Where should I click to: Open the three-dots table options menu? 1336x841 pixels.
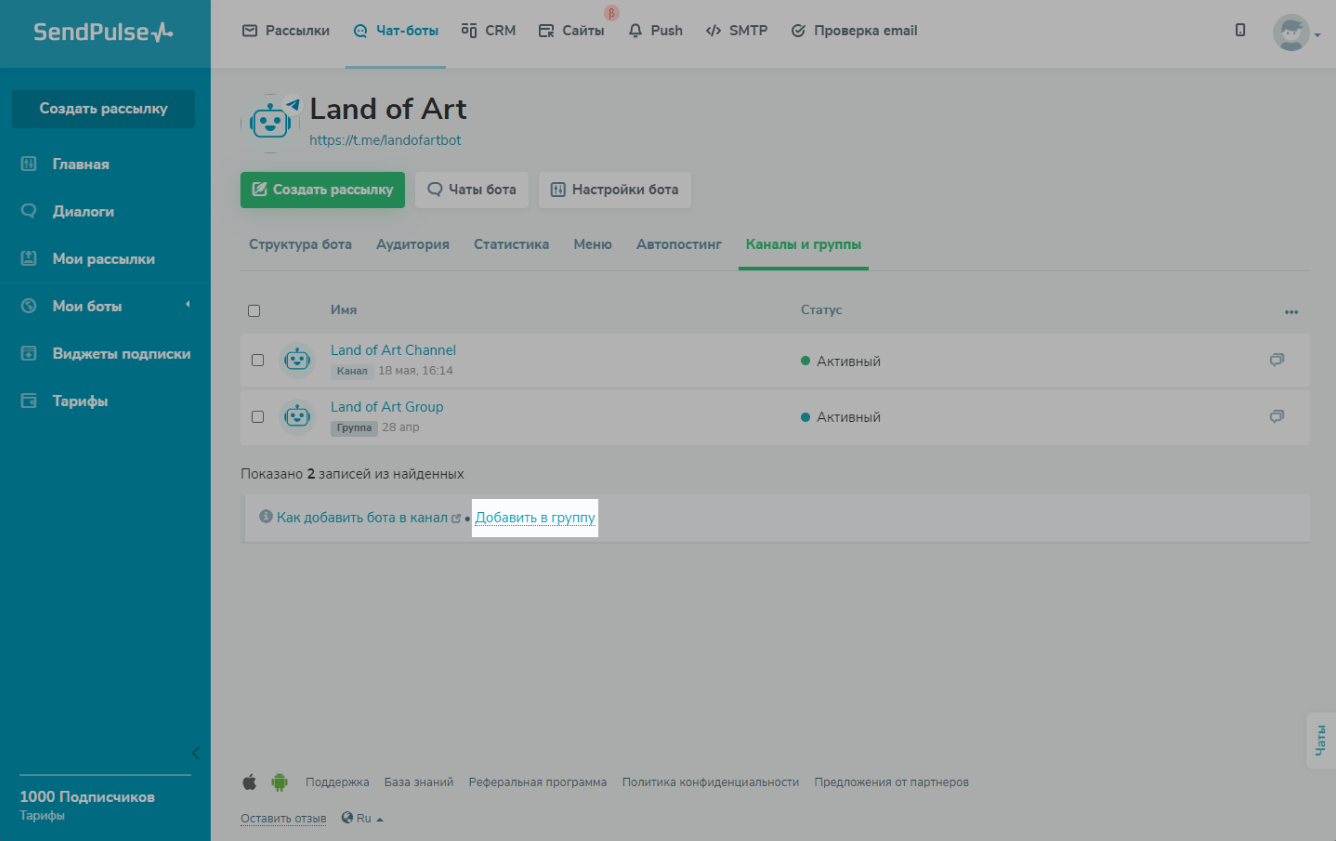pos(1291,311)
